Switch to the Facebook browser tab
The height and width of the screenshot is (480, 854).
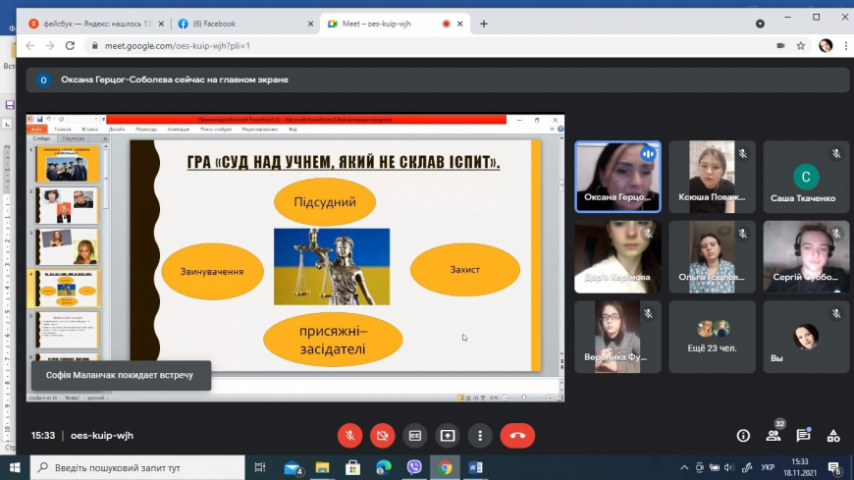coord(240,23)
